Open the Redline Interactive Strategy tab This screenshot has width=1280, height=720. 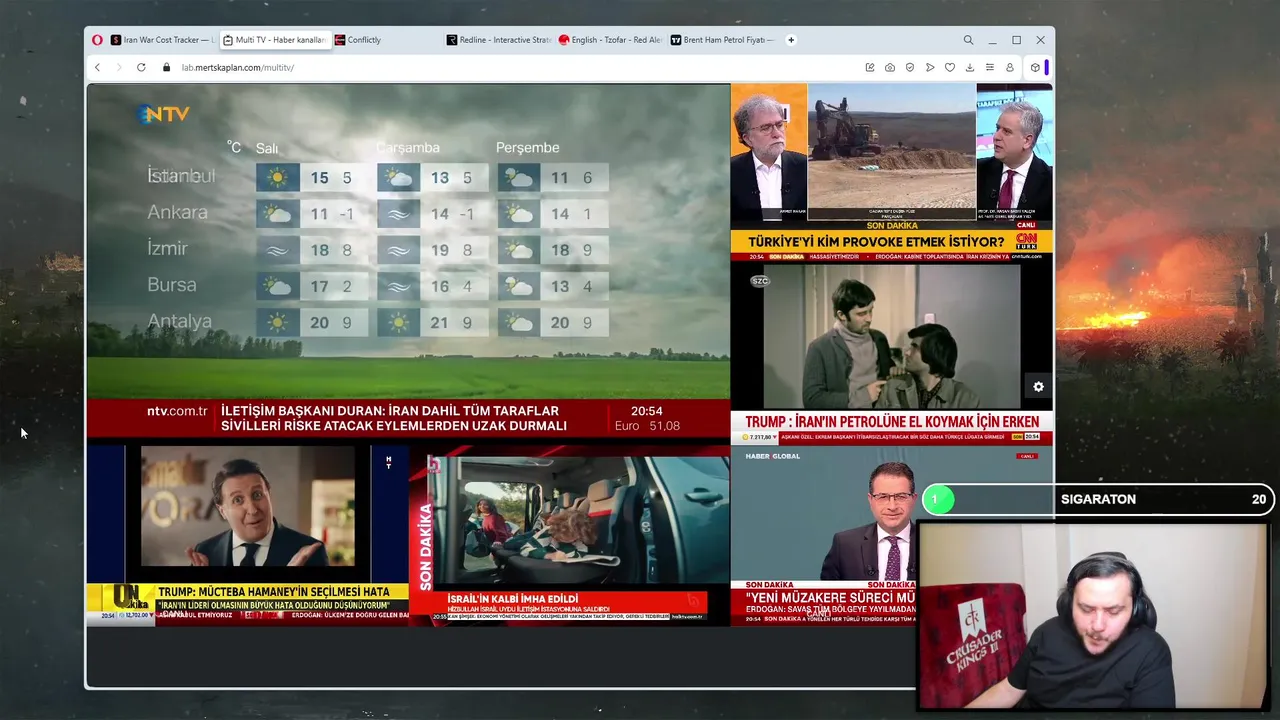(499, 40)
